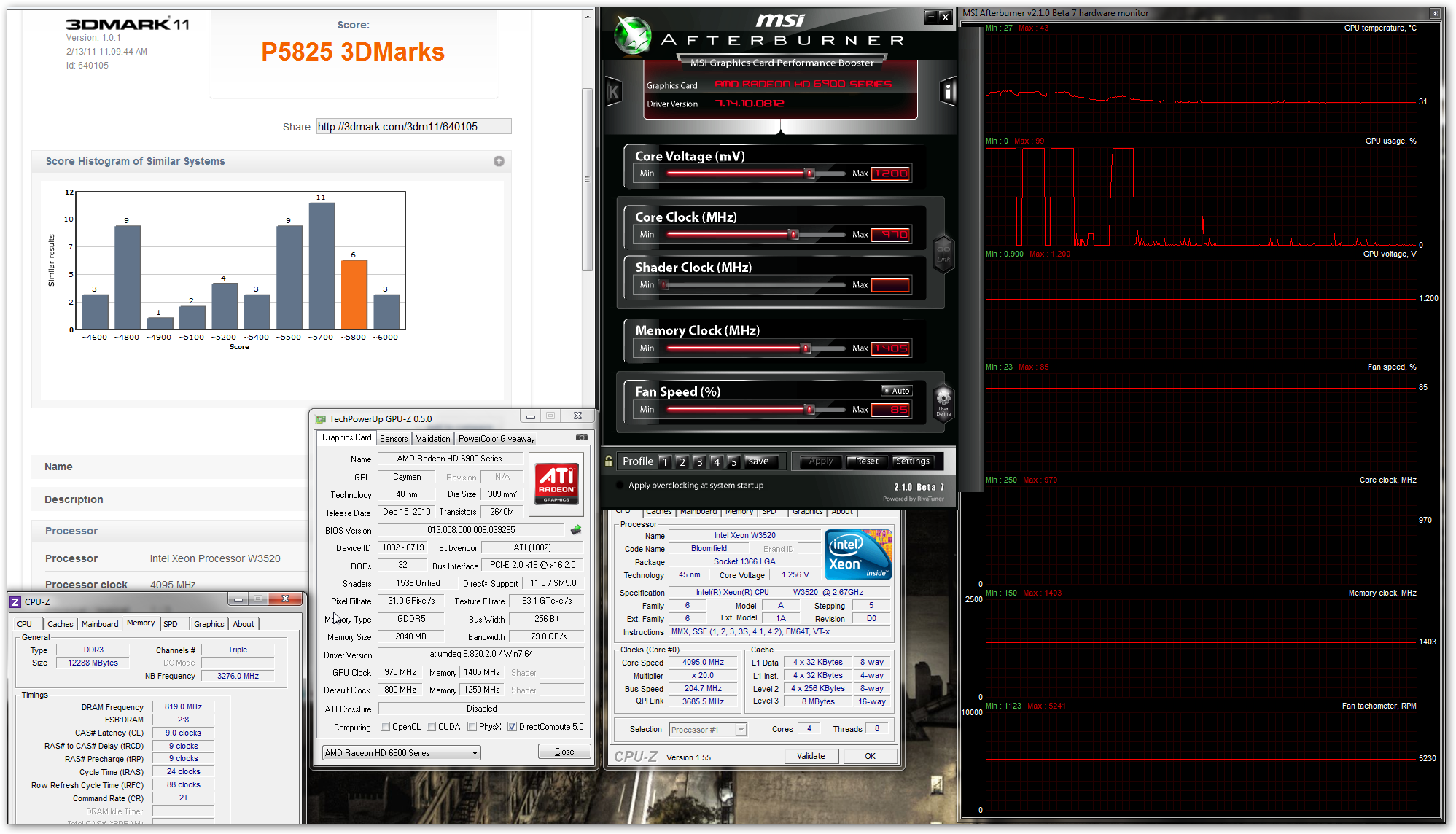Close the left CPU-Z Memory window
The width and height of the screenshot is (1456, 834).
pyautogui.click(x=286, y=599)
